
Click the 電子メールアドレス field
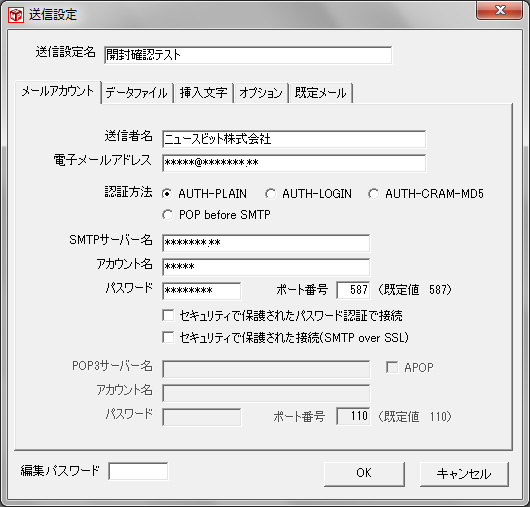(294, 163)
